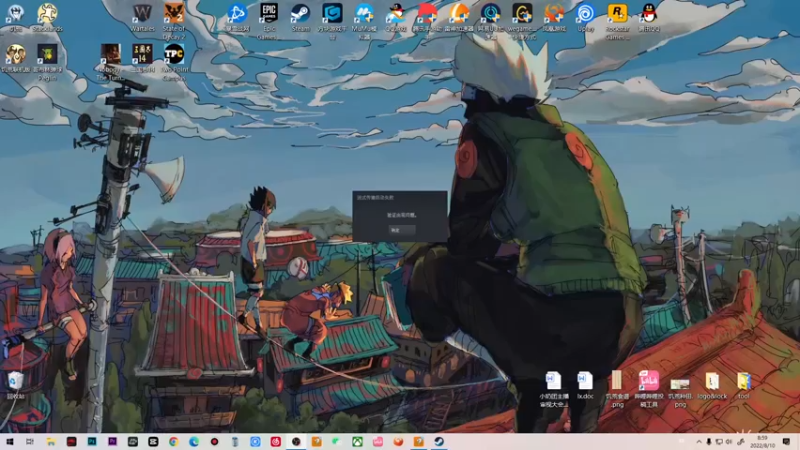Open the taskbar clock and date
This screenshot has width=800, height=450.
tap(763, 441)
